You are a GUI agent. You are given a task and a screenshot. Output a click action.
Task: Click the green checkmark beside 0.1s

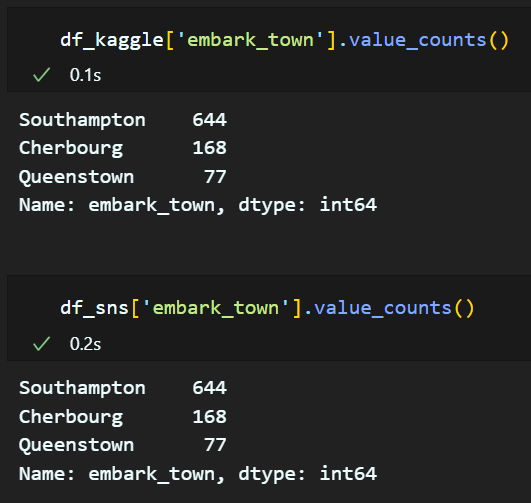click(42, 75)
